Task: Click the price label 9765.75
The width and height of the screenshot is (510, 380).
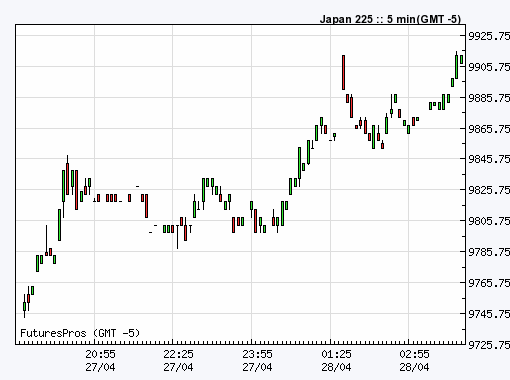Action: point(489,283)
